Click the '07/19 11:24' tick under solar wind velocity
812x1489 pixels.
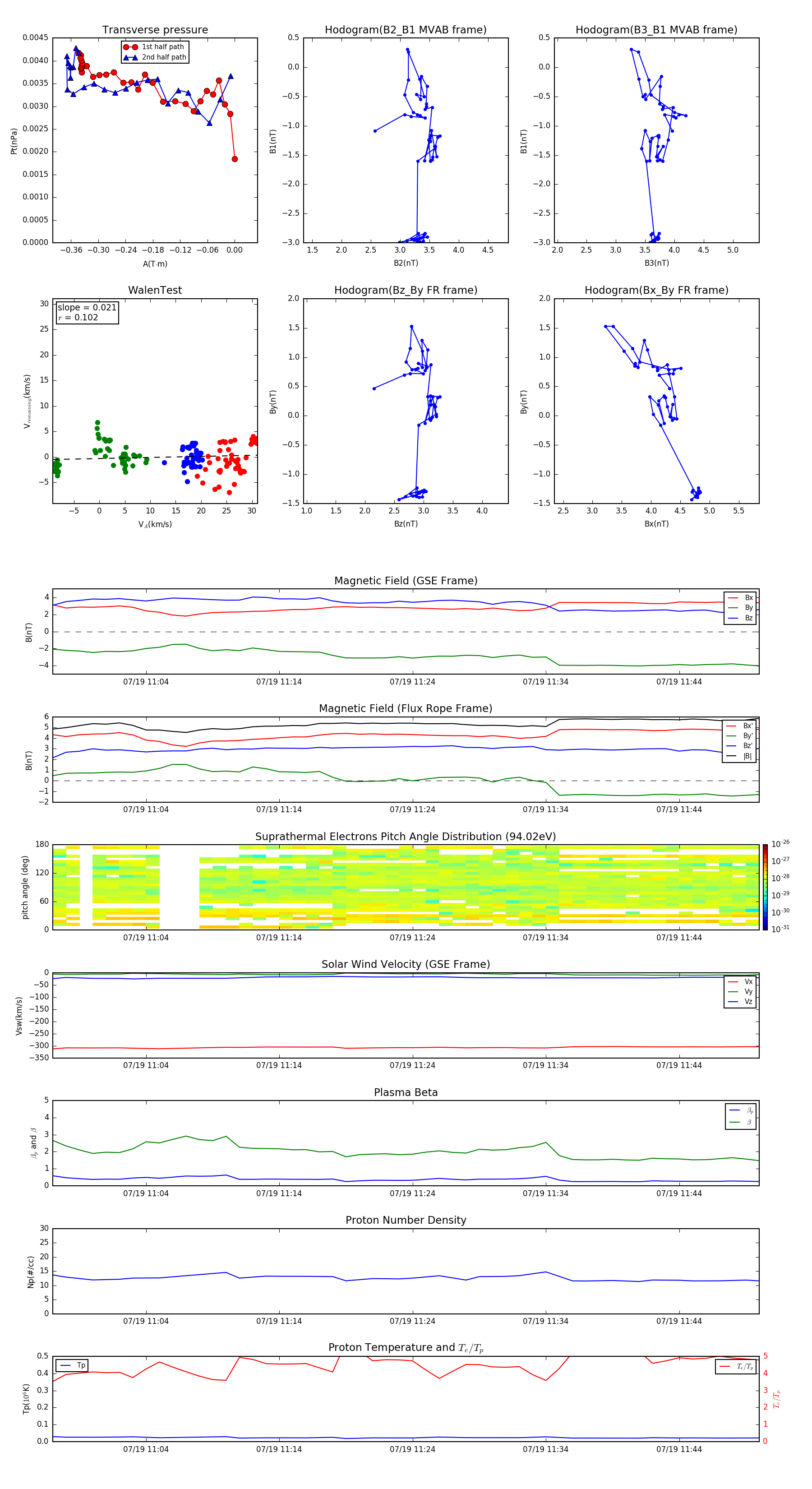click(413, 1065)
